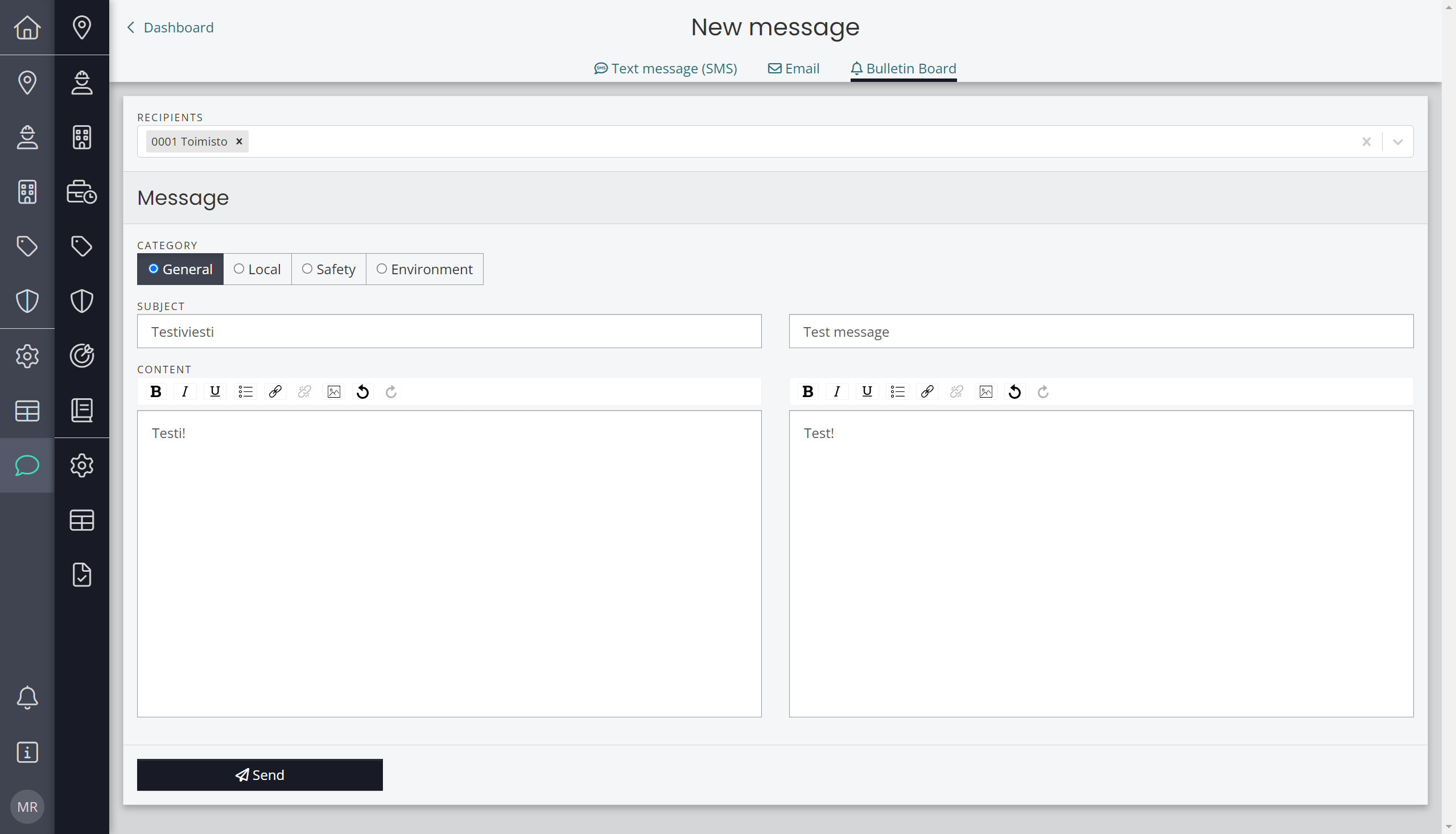Switch to the Bulletin Board tab
This screenshot has width=1456, height=834.
(904, 68)
